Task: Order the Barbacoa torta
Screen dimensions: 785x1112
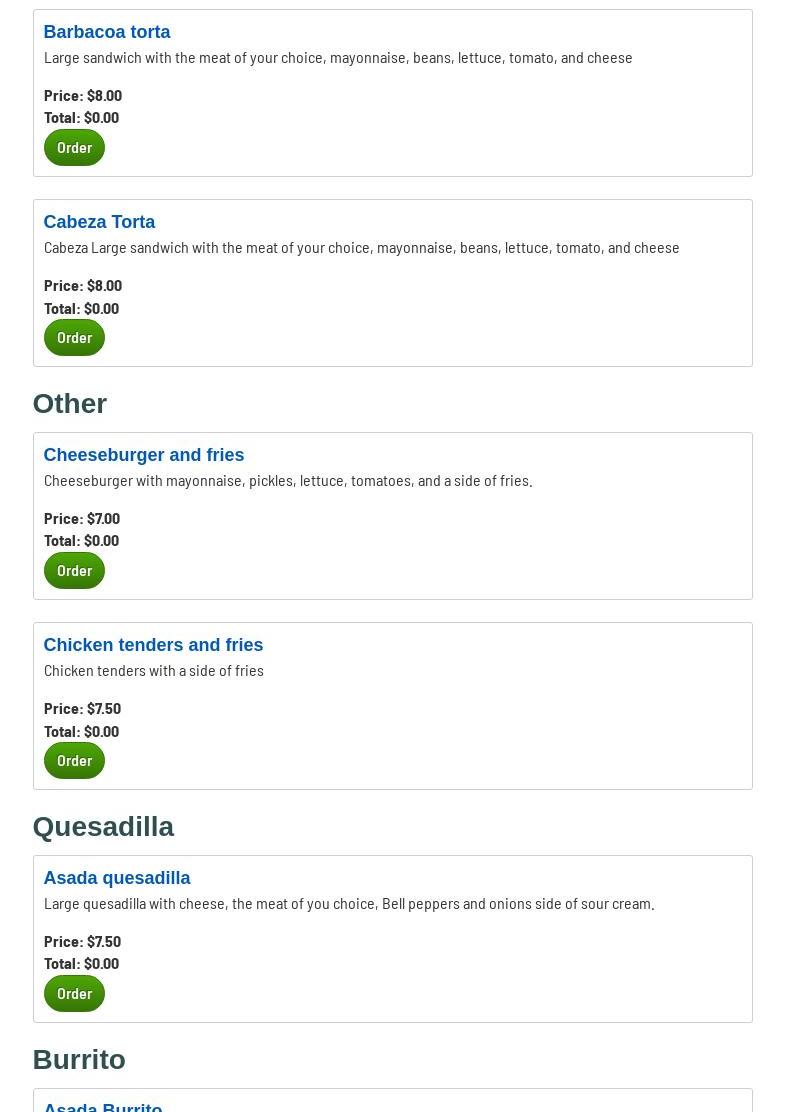Action: (74, 148)
